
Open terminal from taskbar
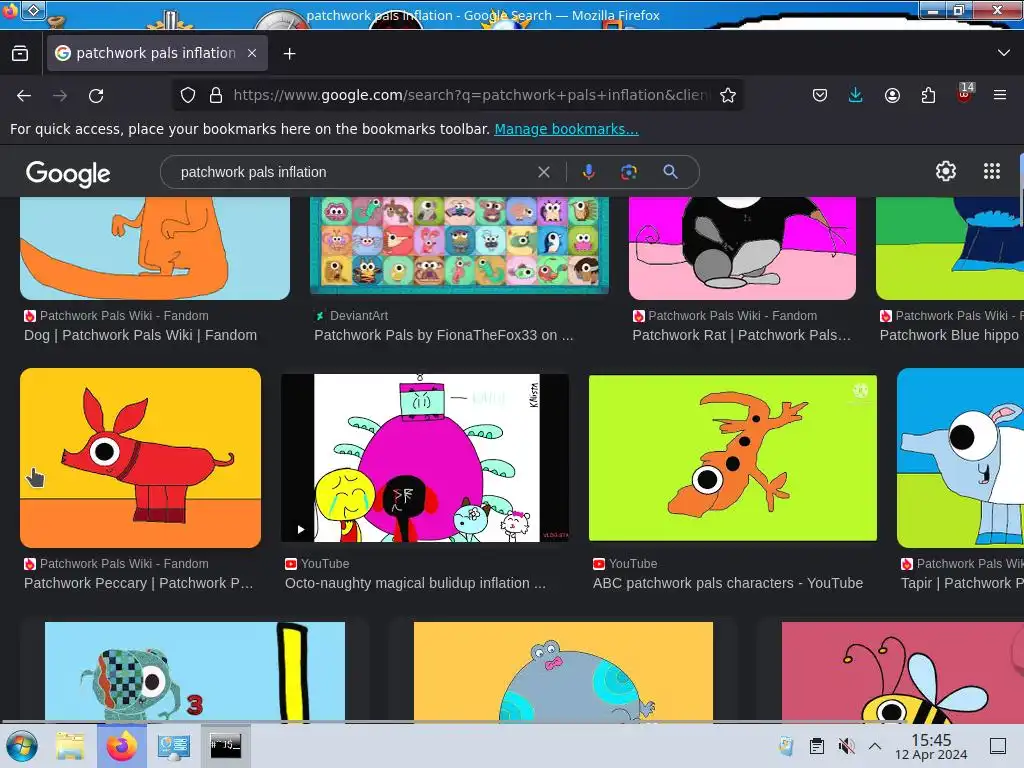point(225,745)
